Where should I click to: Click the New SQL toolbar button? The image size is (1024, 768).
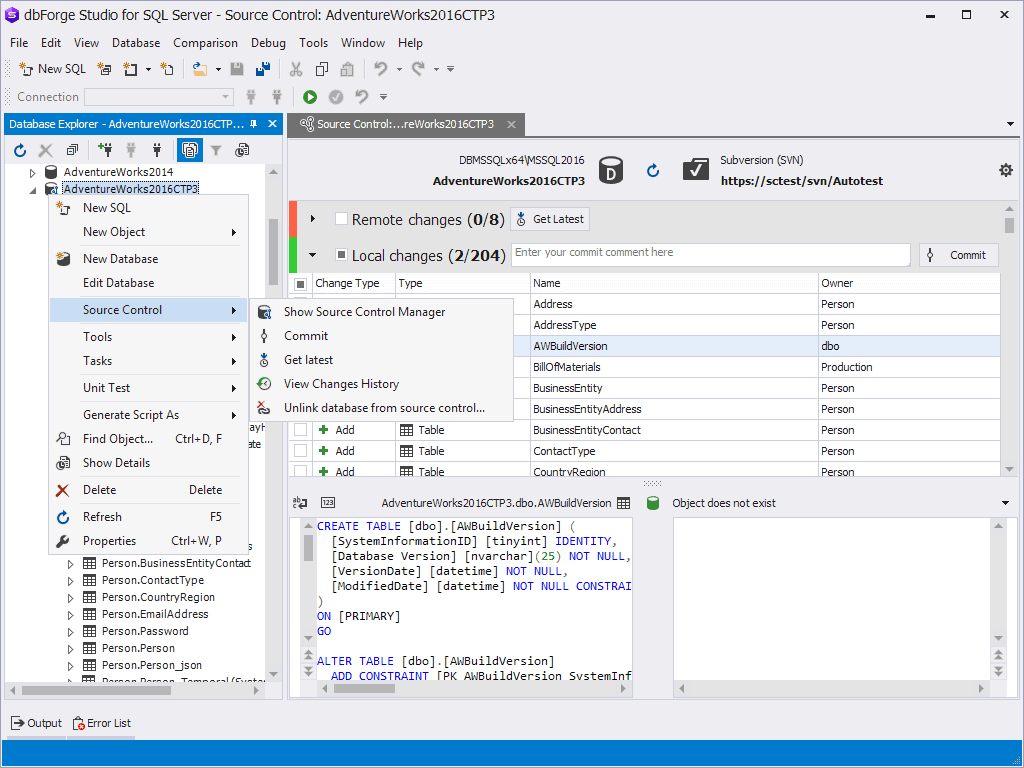pos(52,69)
